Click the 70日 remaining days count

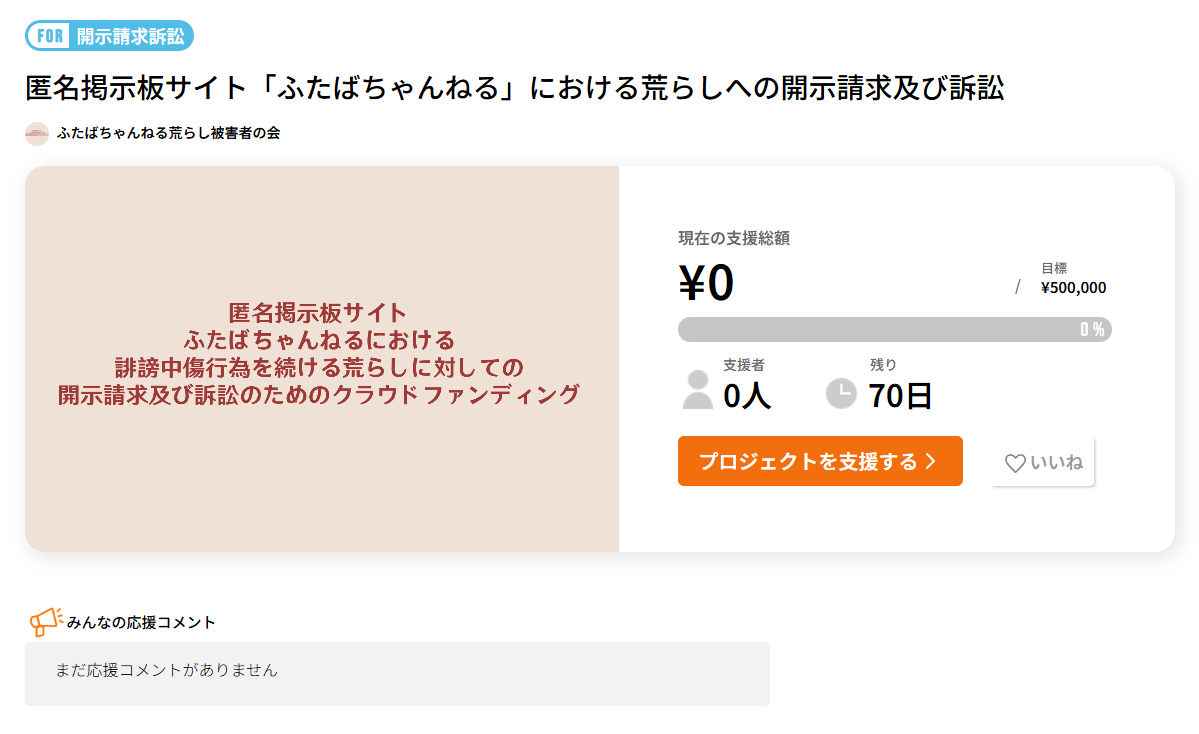coord(900,396)
